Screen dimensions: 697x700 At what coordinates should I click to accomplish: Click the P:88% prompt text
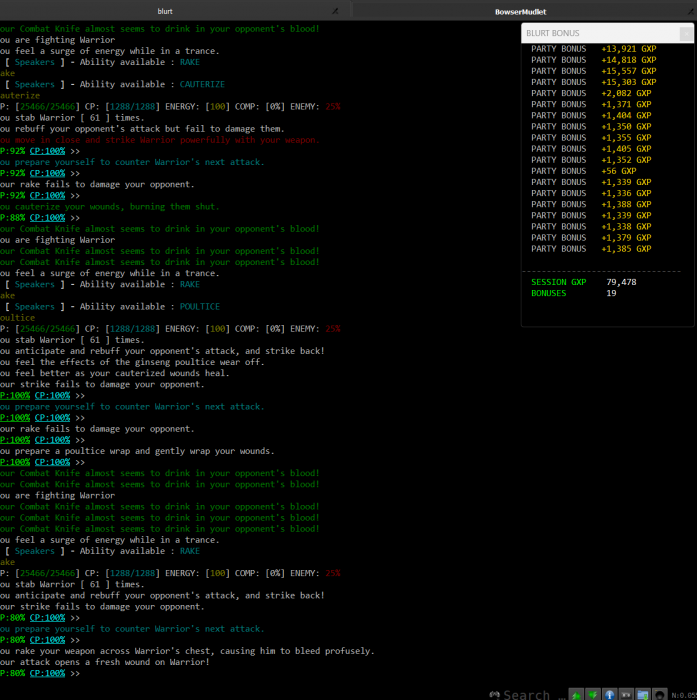(x=13, y=218)
